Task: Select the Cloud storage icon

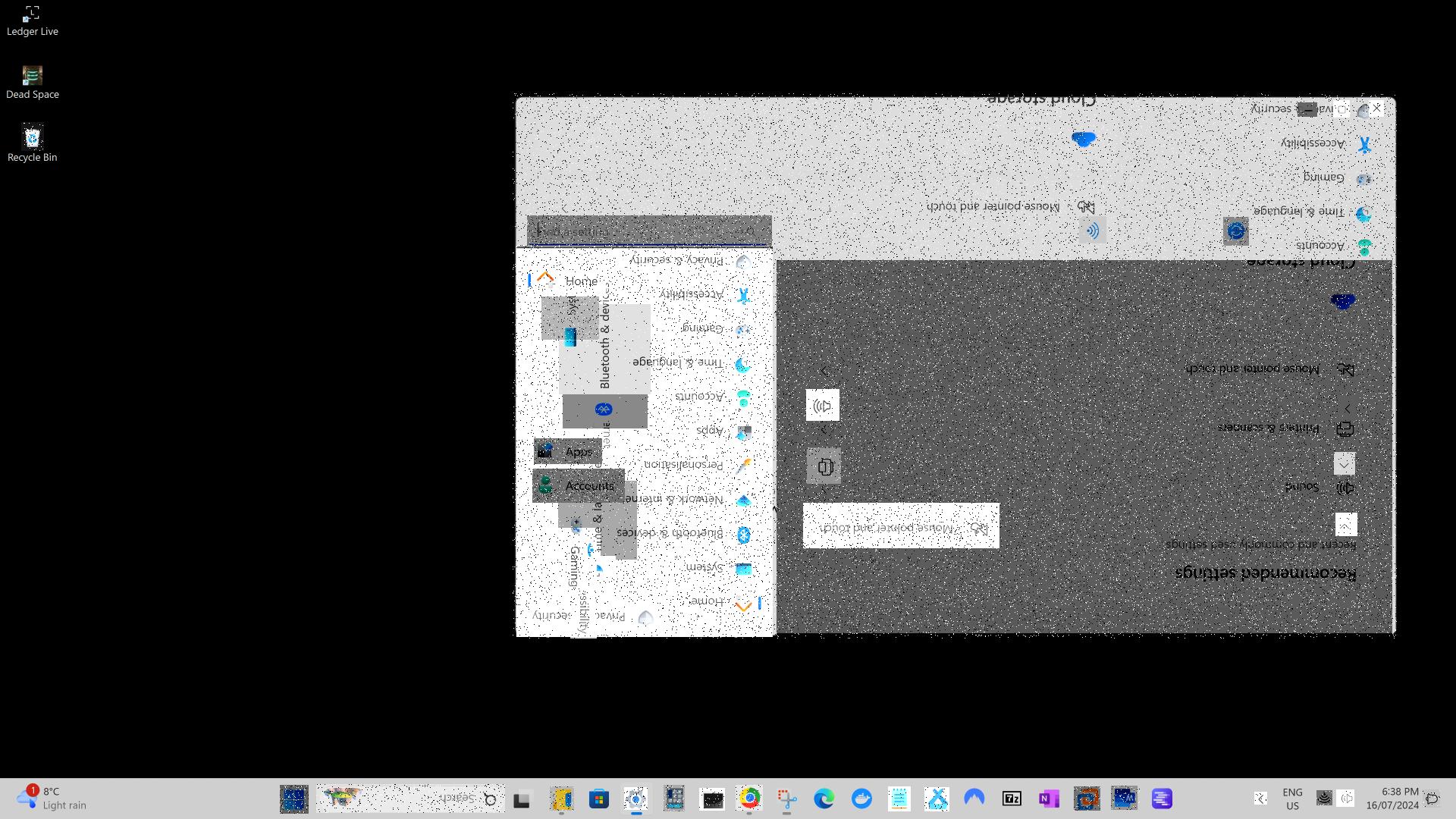Action: point(1082,138)
